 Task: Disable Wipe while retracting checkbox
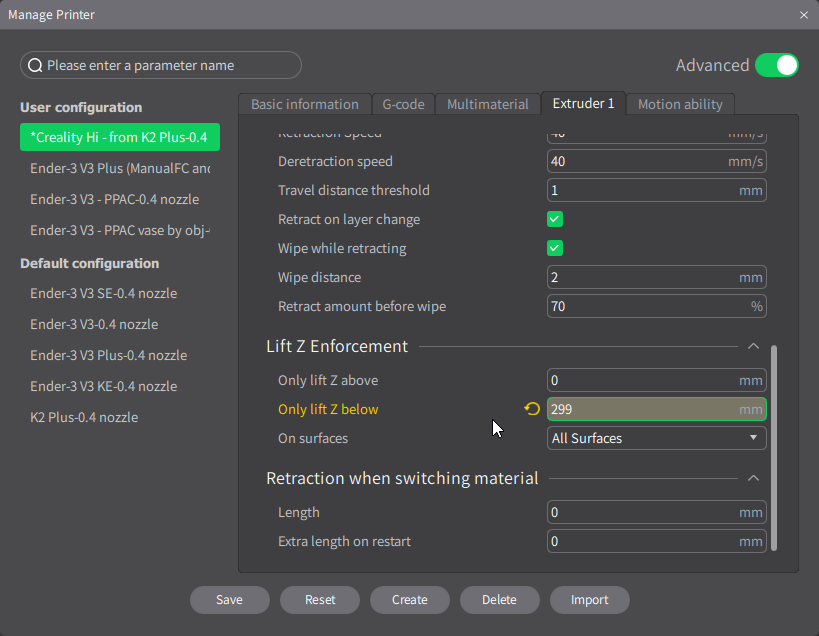coord(555,248)
